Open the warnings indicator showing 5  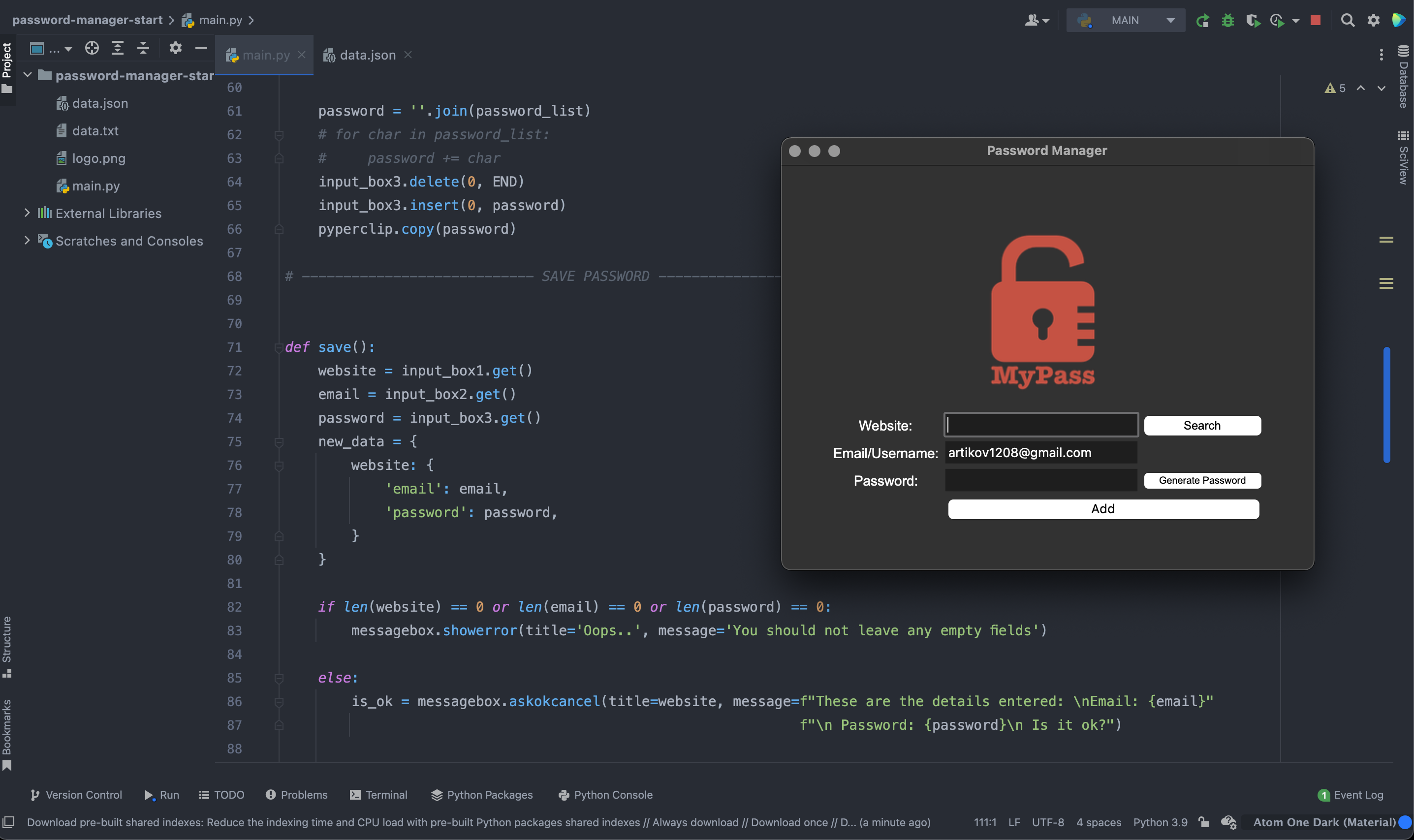click(1335, 88)
